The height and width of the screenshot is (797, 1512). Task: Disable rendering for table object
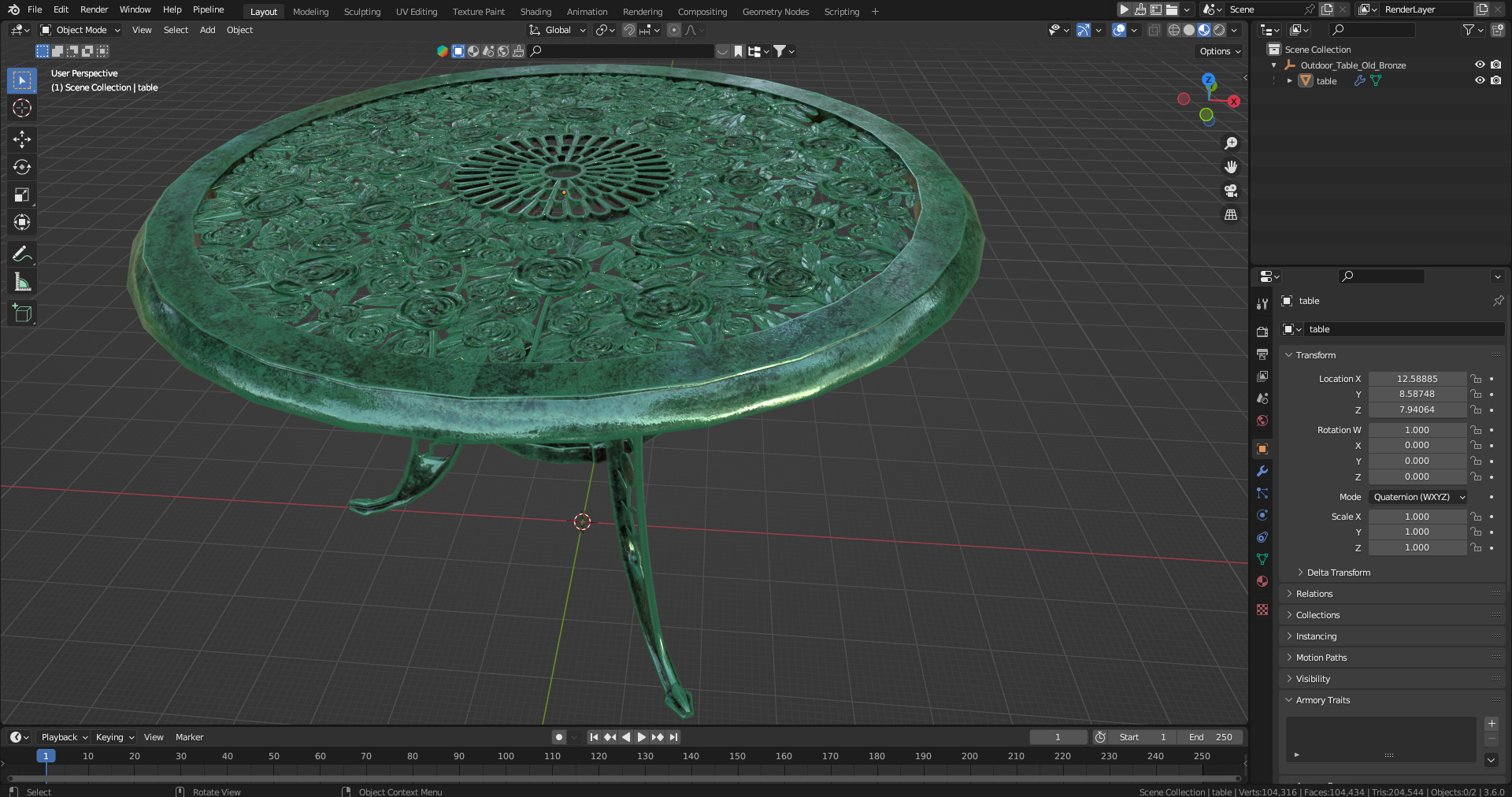click(x=1496, y=80)
